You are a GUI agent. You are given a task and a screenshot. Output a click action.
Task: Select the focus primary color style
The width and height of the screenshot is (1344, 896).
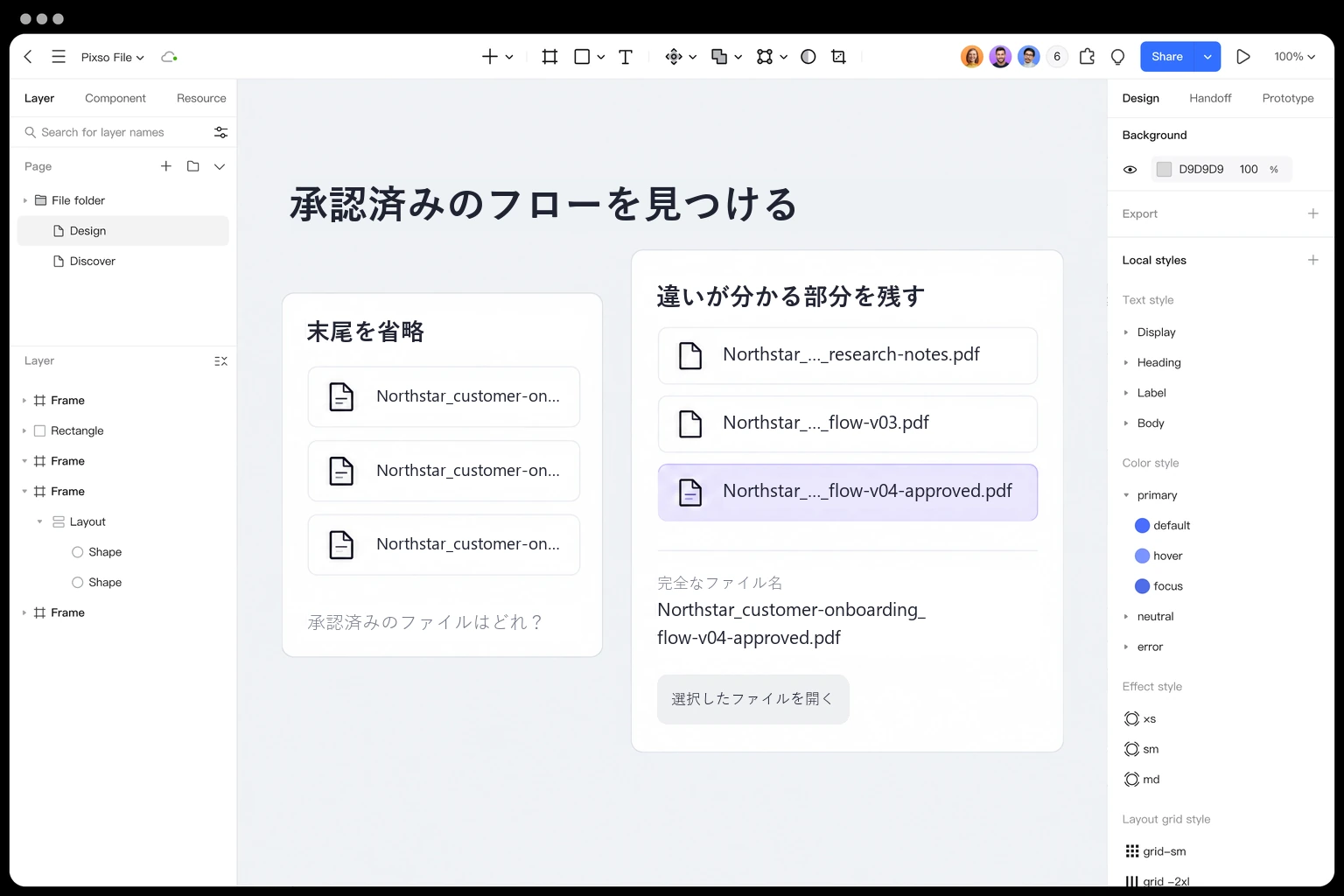pyautogui.click(x=1159, y=586)
